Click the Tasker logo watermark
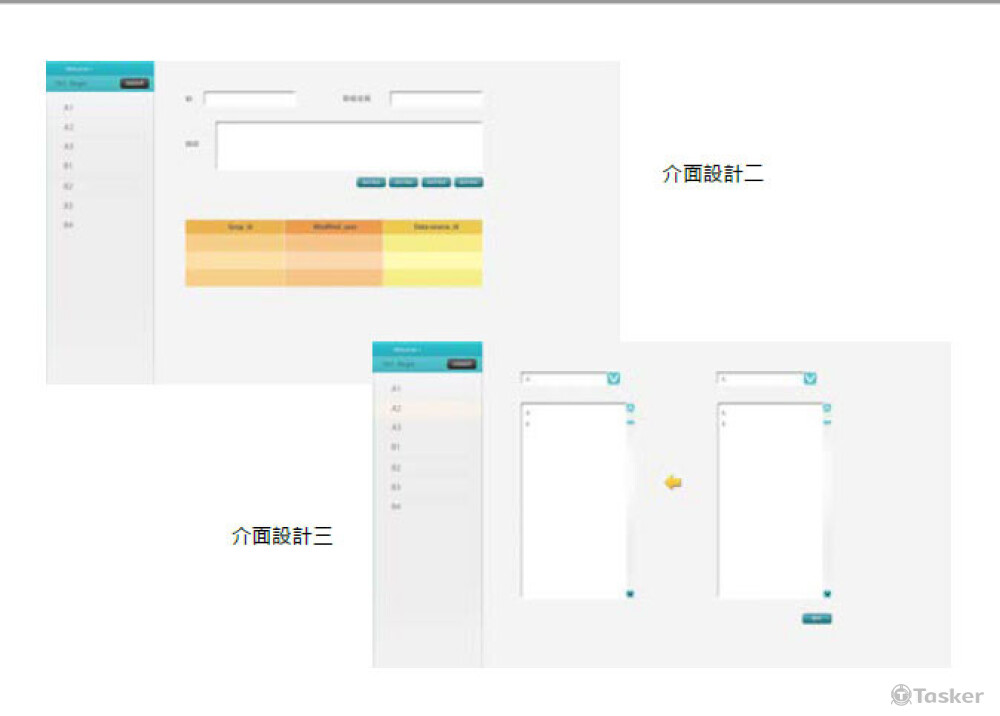 coord(937,695)
